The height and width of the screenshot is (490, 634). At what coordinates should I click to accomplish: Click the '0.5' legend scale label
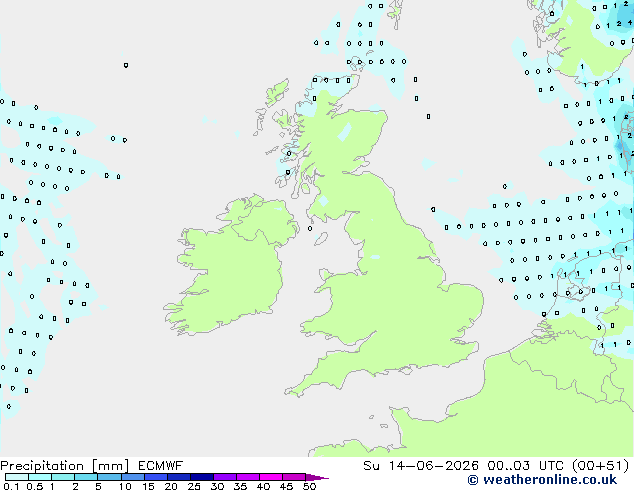pyautogui.click(x=35, y=486)
